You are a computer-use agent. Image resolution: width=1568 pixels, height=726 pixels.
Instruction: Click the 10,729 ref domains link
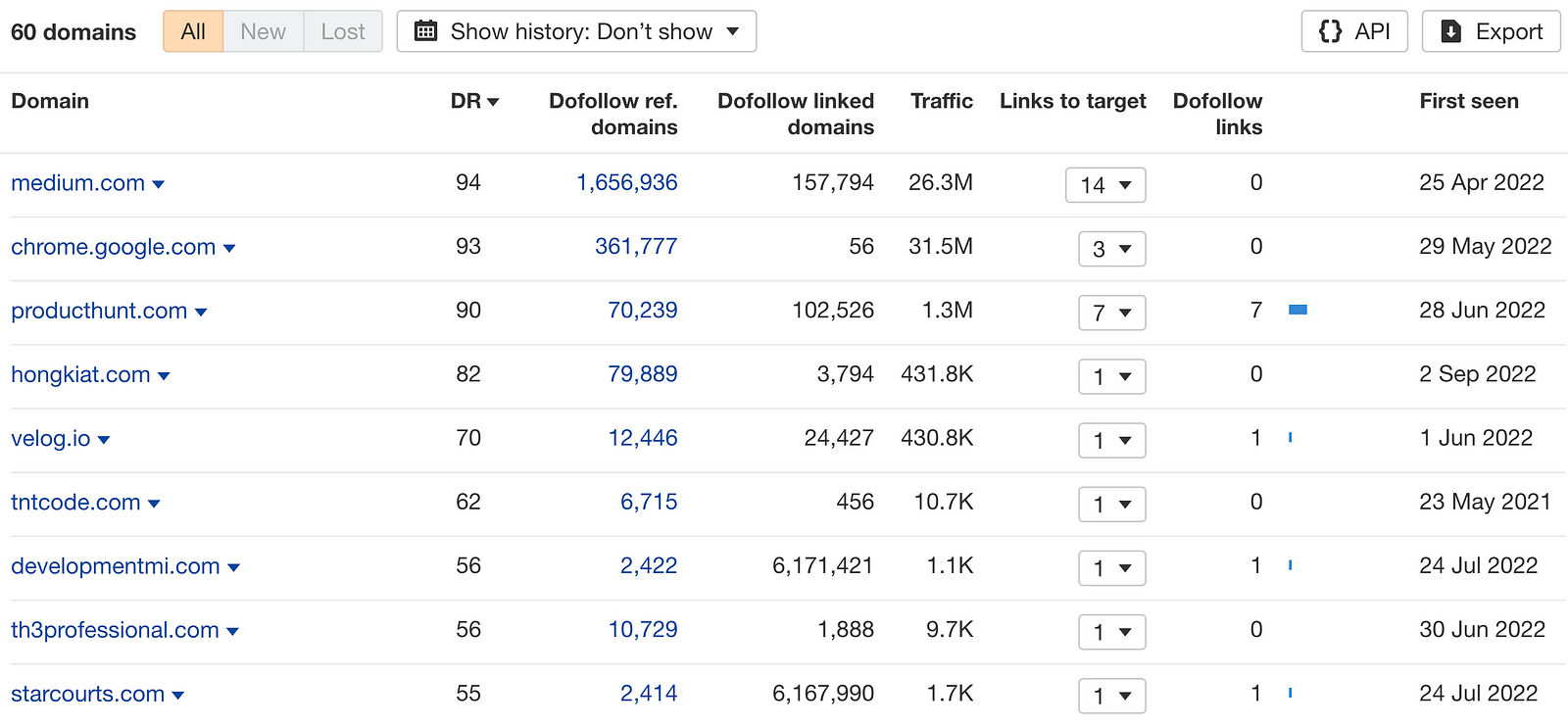[643, 628]
